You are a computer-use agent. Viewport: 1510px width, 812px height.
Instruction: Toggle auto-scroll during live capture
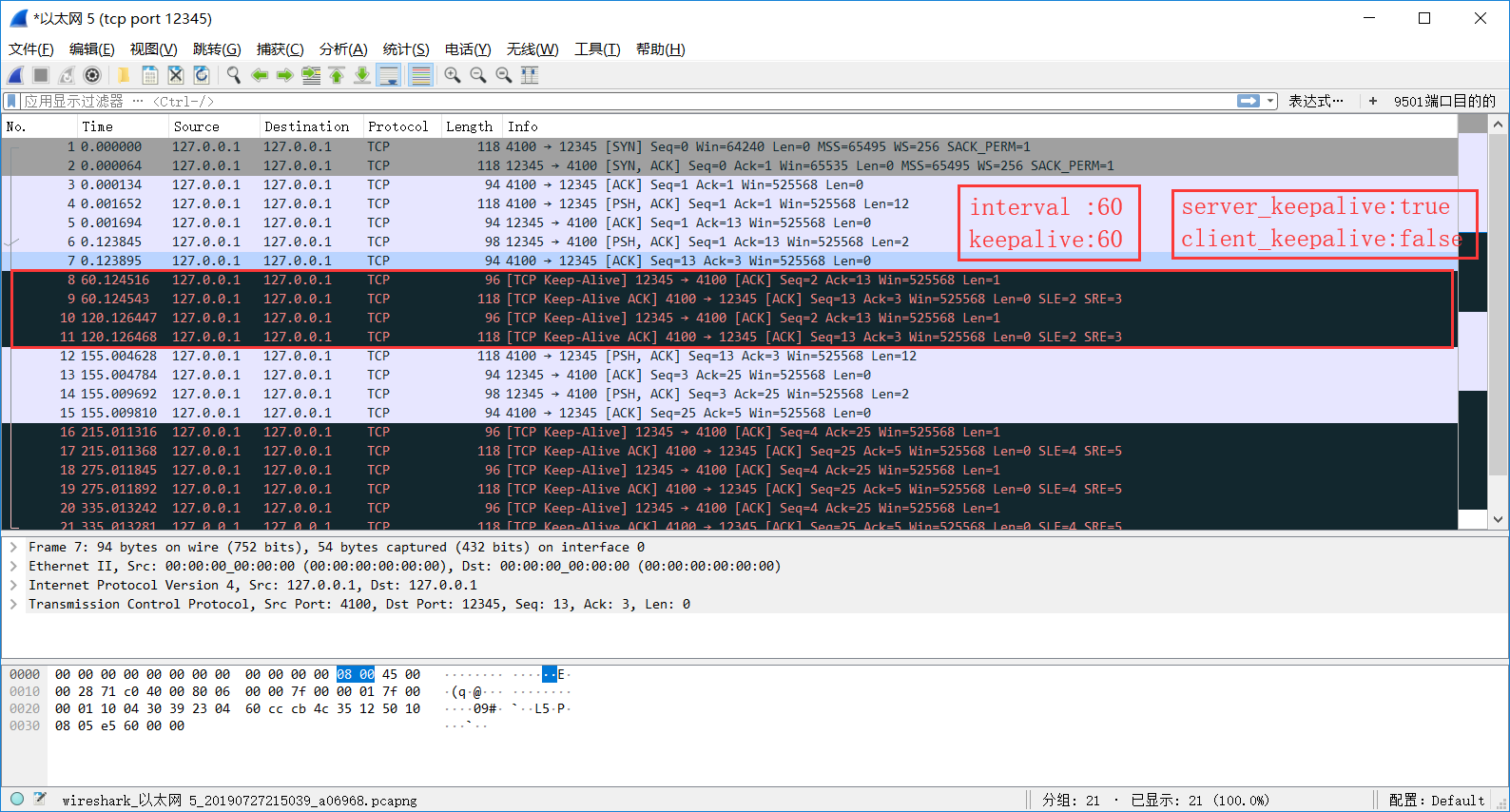388,75
